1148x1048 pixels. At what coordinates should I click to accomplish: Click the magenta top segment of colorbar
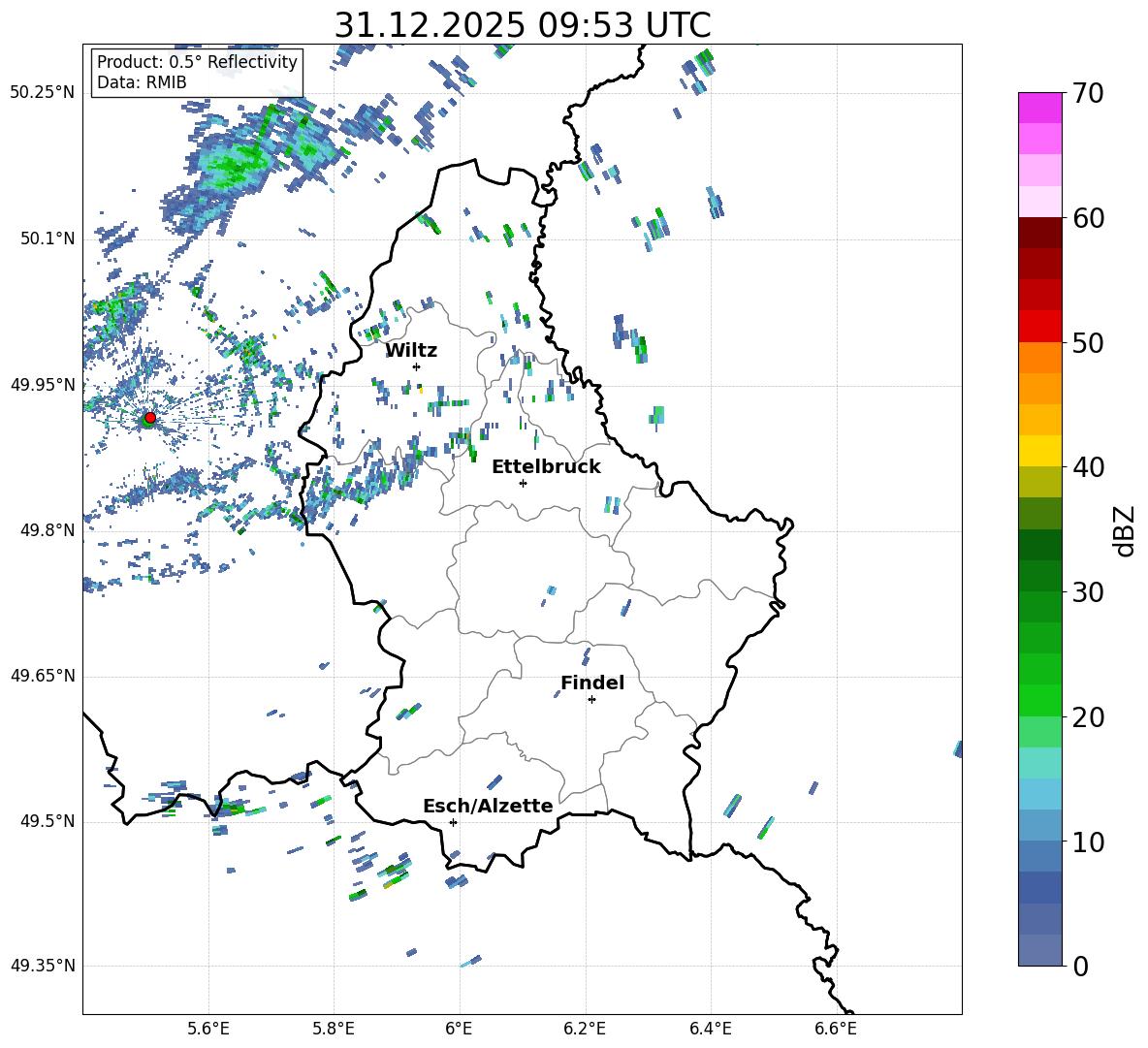(x=1040, y=108)
